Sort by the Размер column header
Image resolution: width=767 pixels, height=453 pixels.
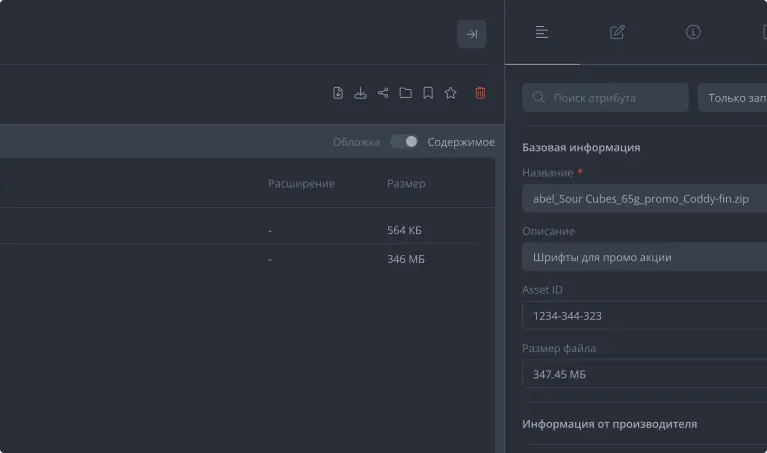tap(406, 183)
